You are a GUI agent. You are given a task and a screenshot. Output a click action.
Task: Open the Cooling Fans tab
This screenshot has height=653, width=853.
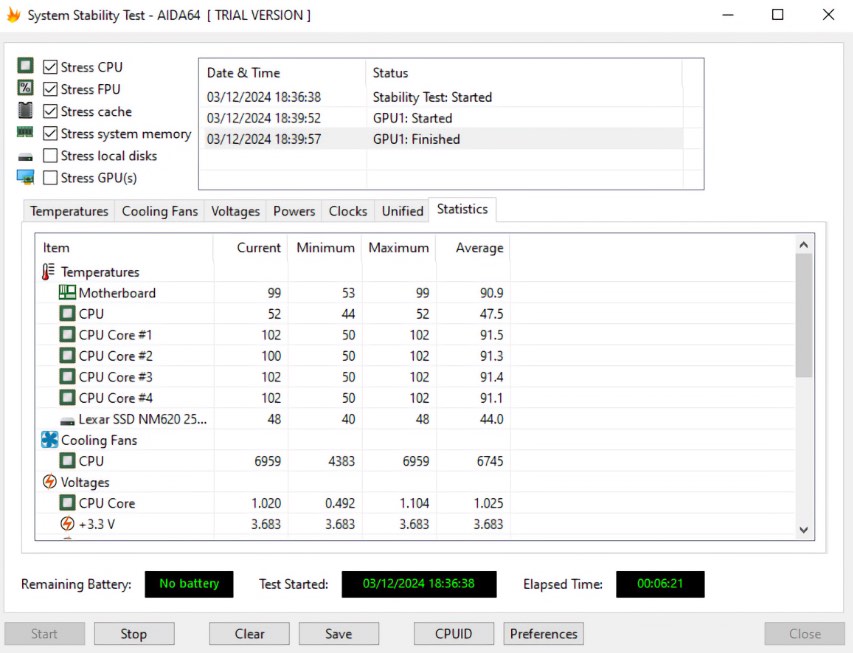(x=159, y=211)
